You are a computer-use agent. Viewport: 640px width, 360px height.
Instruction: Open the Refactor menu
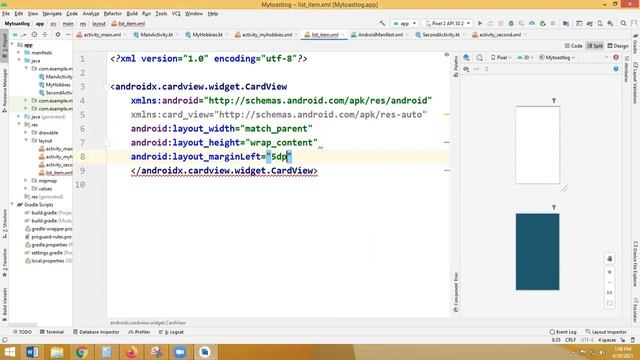[113, 13]
